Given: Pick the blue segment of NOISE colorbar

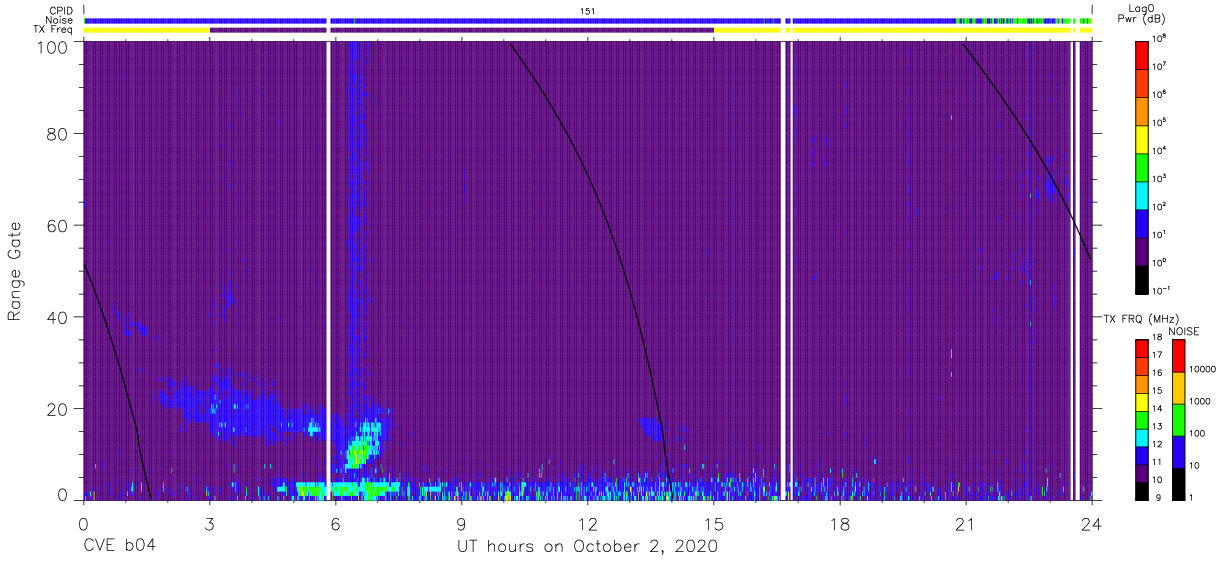Looking at the screenshot, I should pos(1178,451).
